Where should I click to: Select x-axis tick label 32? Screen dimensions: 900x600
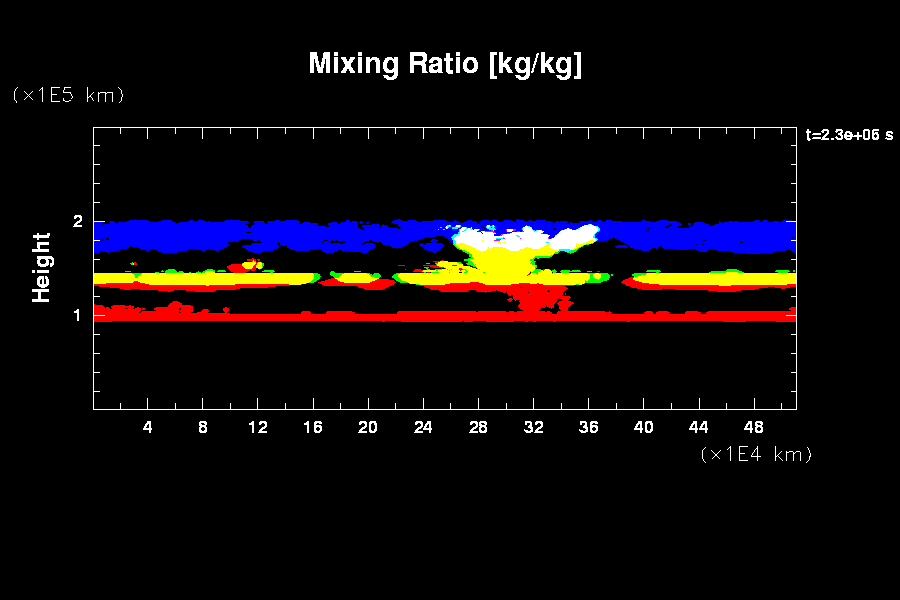533,427
